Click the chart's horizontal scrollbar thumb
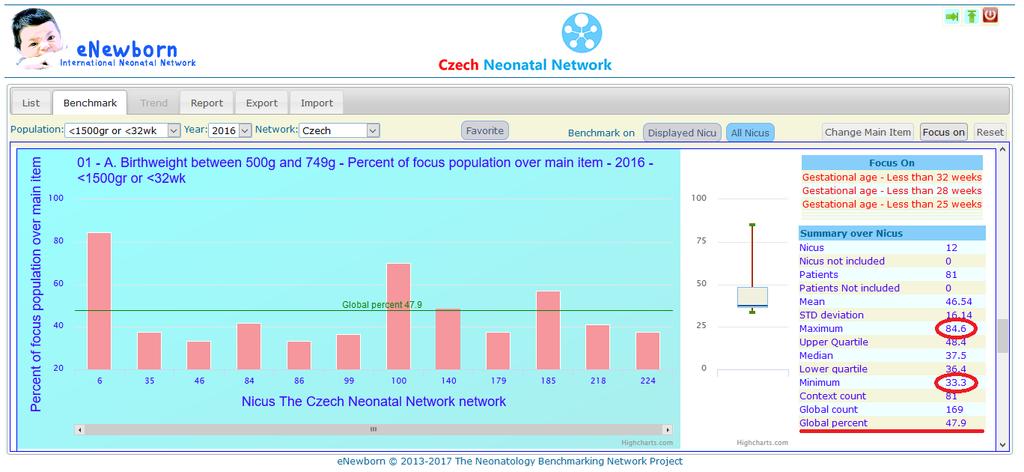 tap(373, 430)
